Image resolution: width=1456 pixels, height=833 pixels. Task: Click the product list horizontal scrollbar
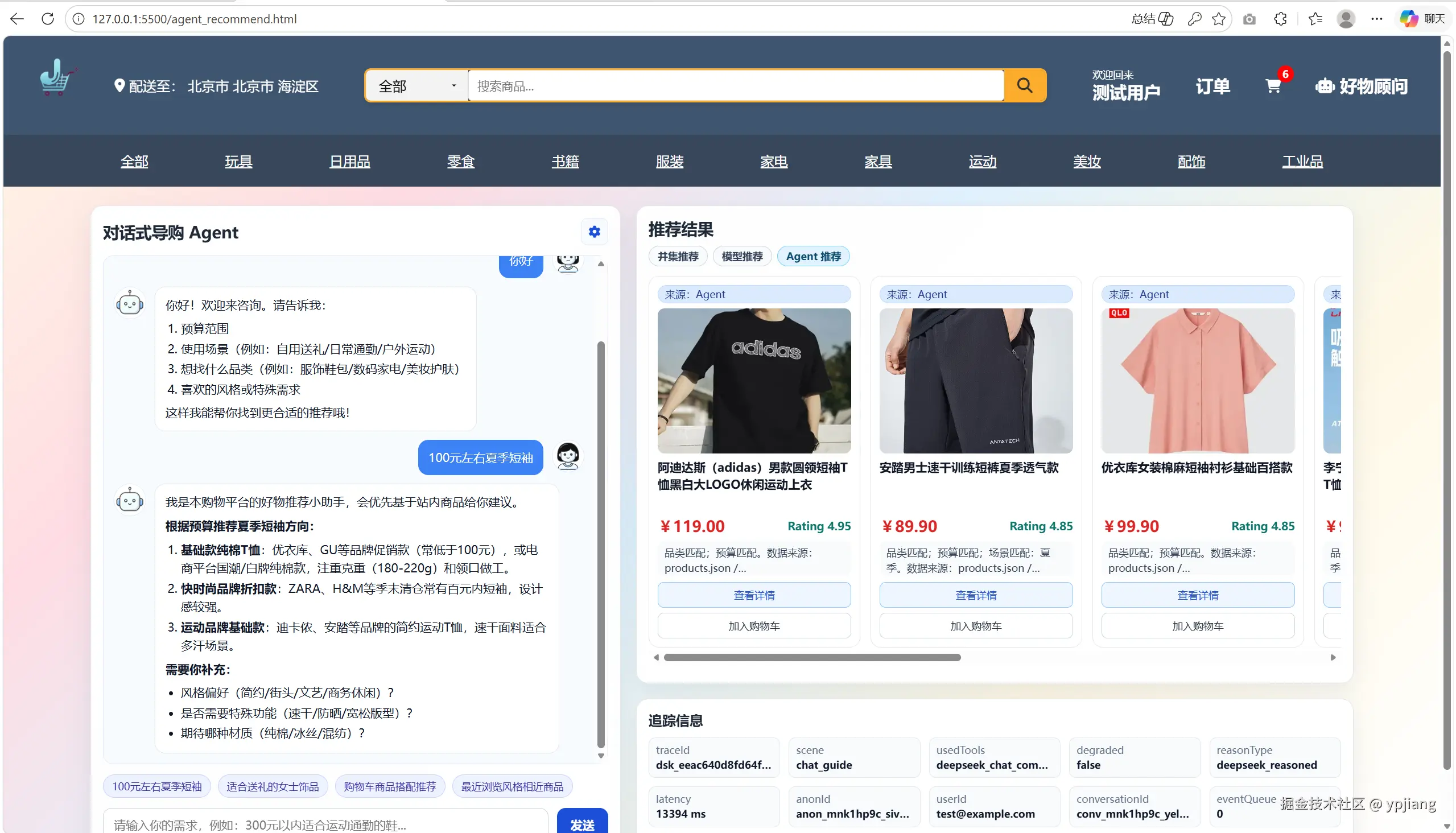pos(812,657)
